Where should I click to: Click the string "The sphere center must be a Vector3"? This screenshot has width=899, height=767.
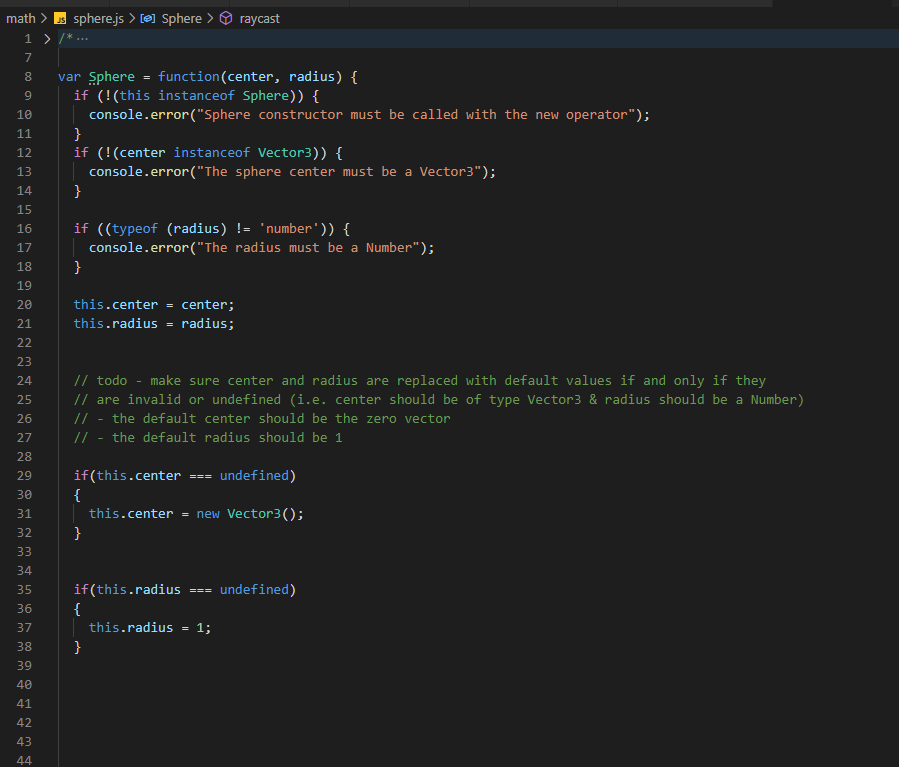pyautogui.click(x=339, y=171)
